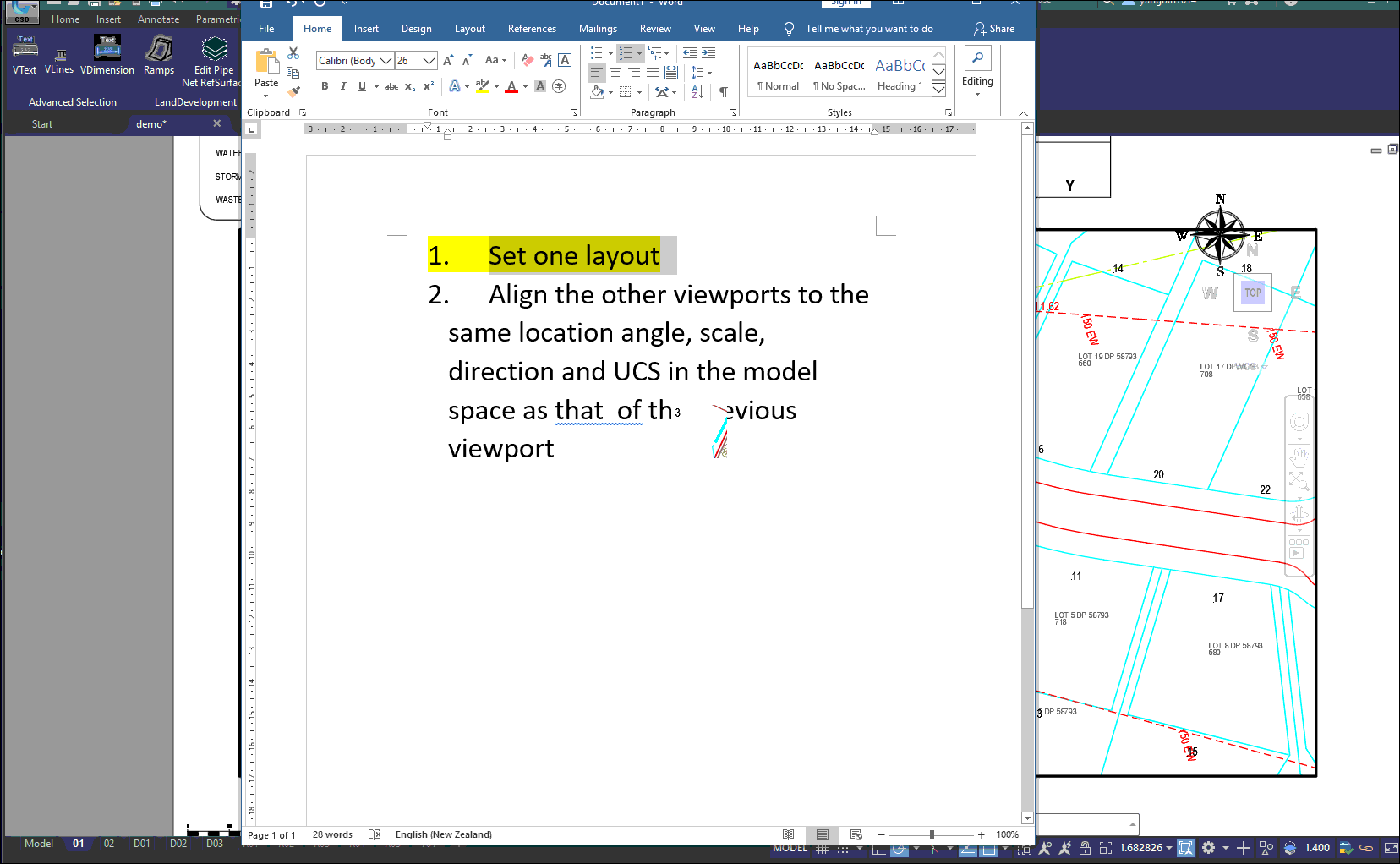Viewport: 1400px width, 864px height.
Task: Click the Cut scissors icon in Word
Action: tap(293, 53)
